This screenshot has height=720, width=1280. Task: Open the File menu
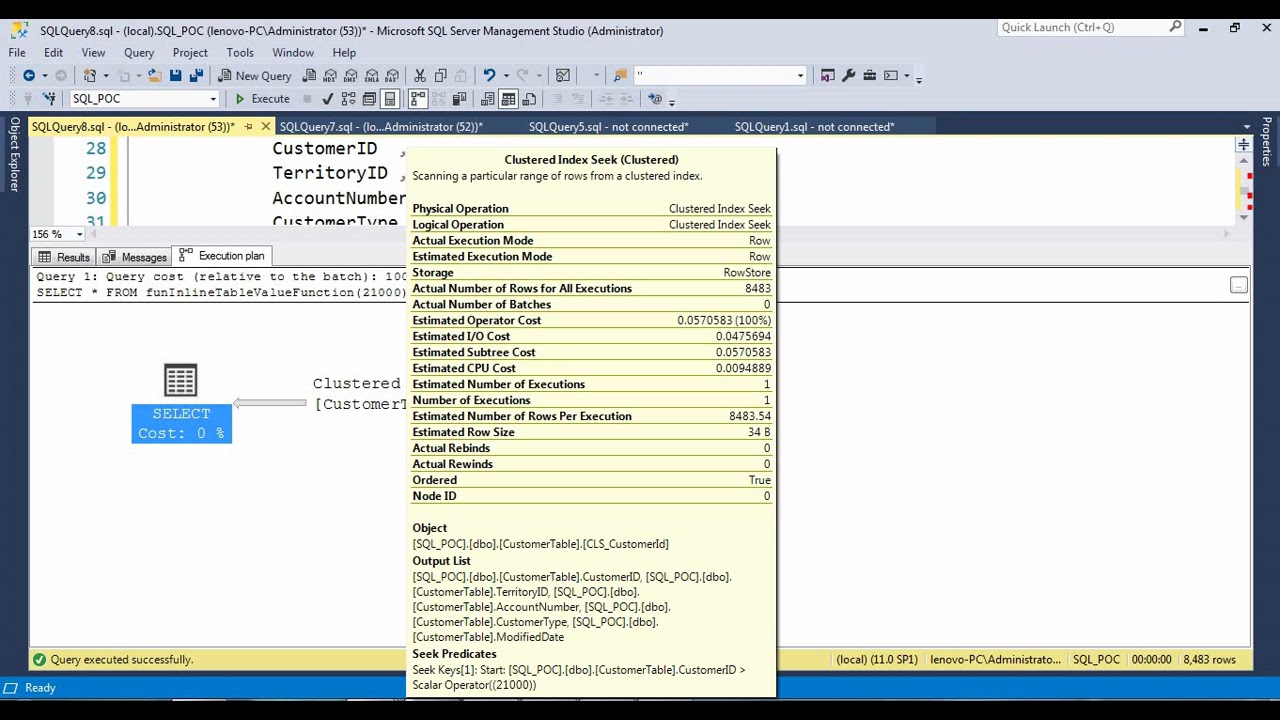[17, 52]
